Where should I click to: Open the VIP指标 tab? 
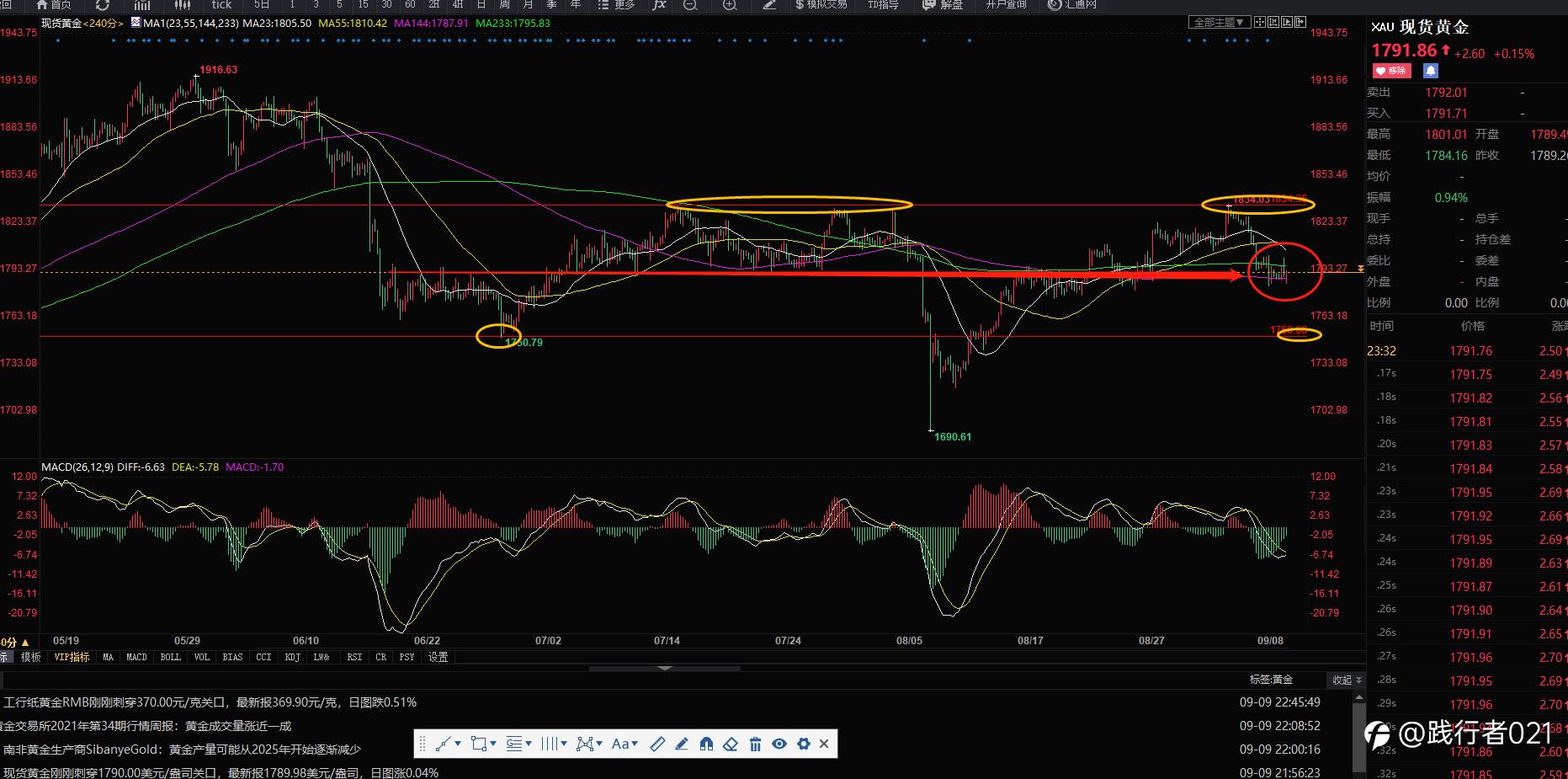(x=72, y=657)
